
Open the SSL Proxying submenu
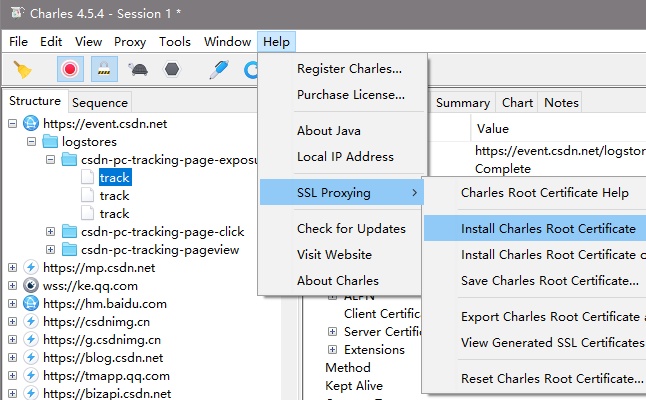pyautogui.click(x=342, y=192)
